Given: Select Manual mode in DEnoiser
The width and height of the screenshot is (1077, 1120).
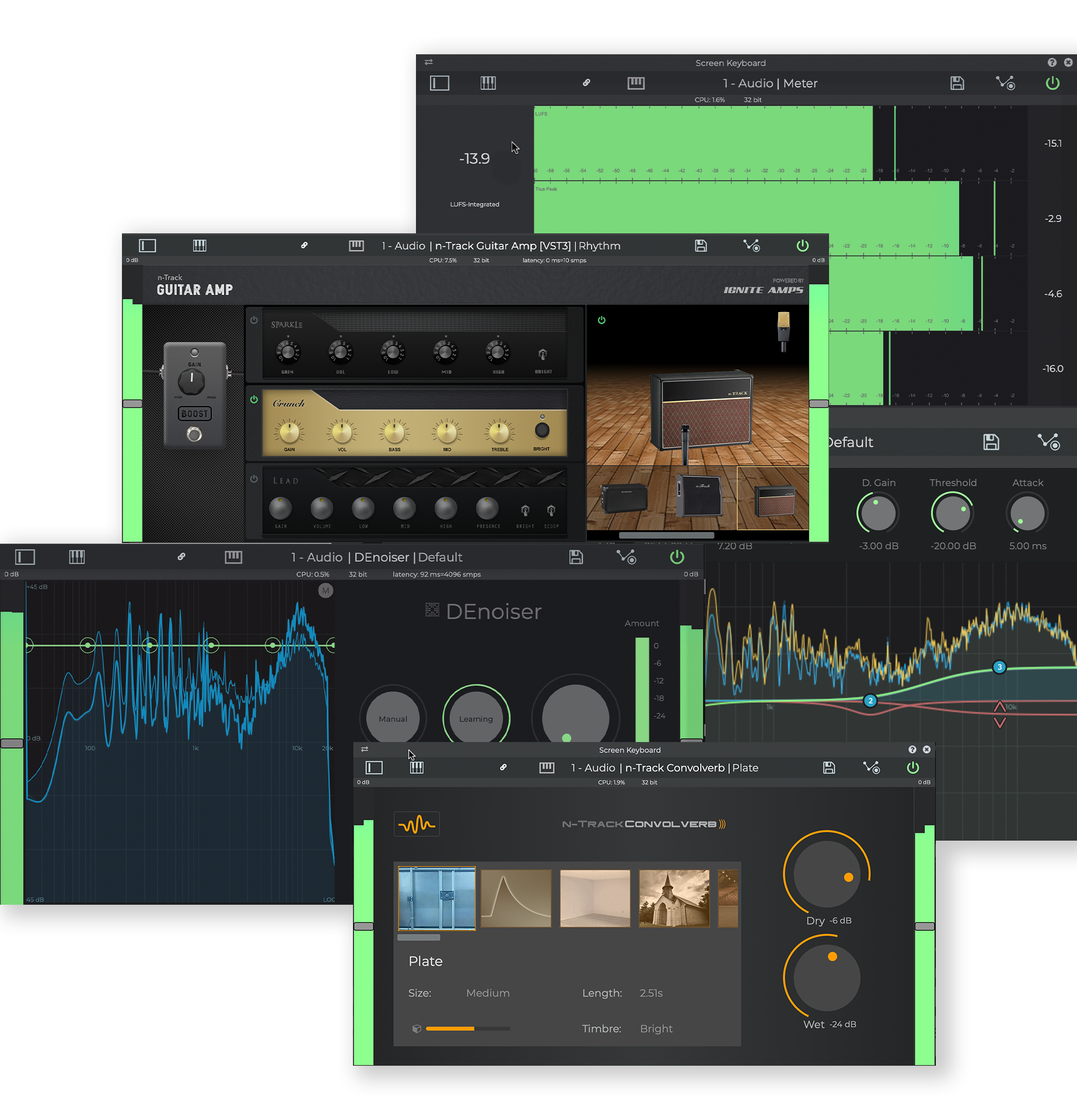Looking at the screenshot, I should [x=393, y=718].
